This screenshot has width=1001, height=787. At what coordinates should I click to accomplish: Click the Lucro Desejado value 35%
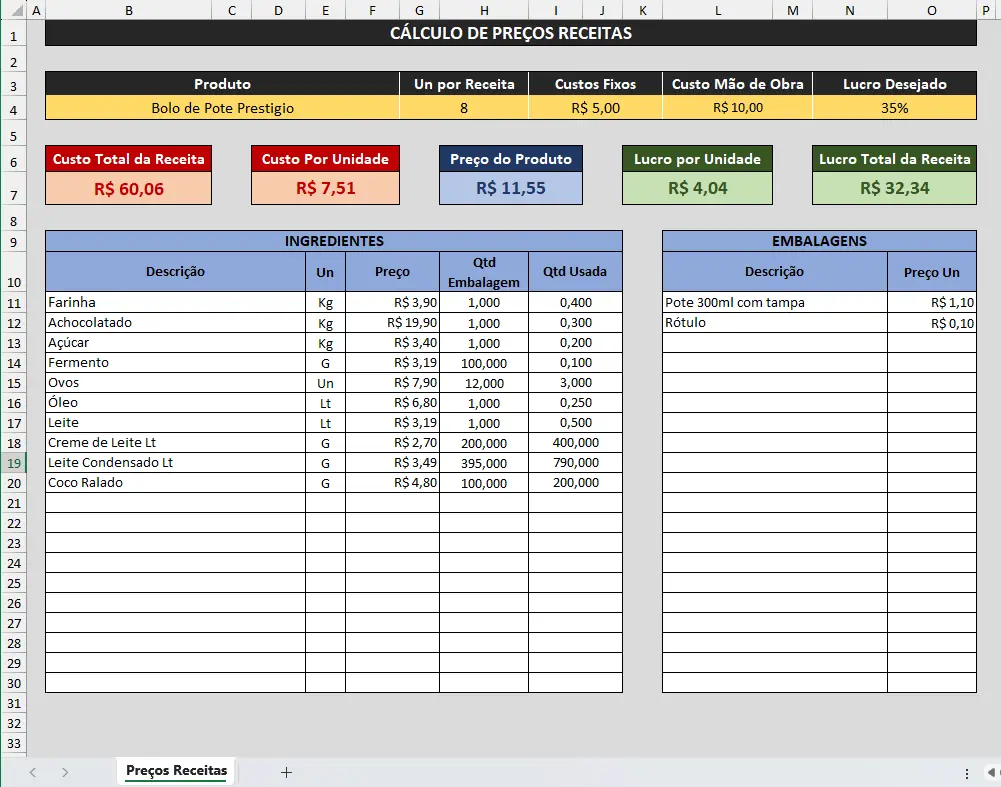click(x=894, y=108)
